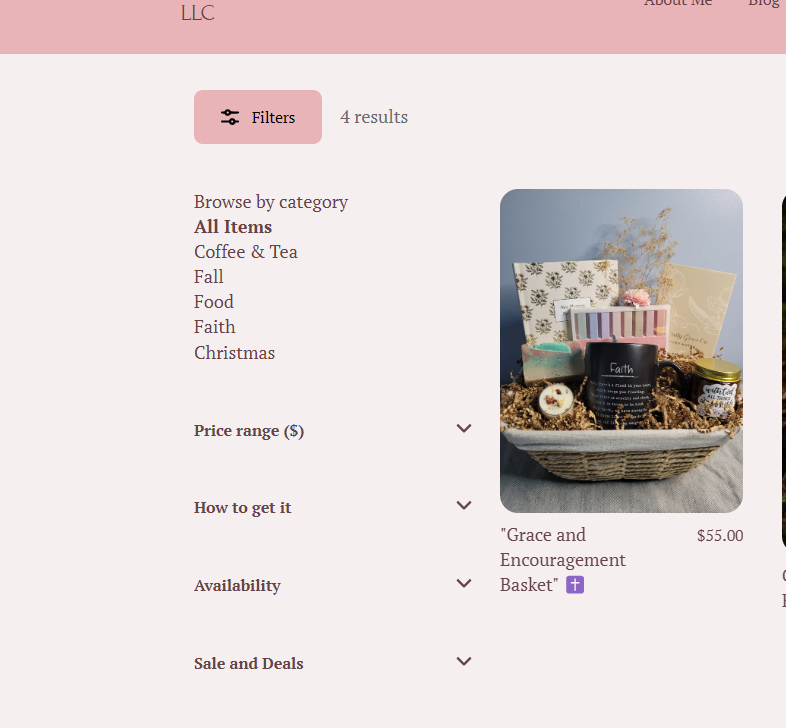Click the $55.00 price label
This screenshot has width=786, height=728.
click(x=720, y=536)
